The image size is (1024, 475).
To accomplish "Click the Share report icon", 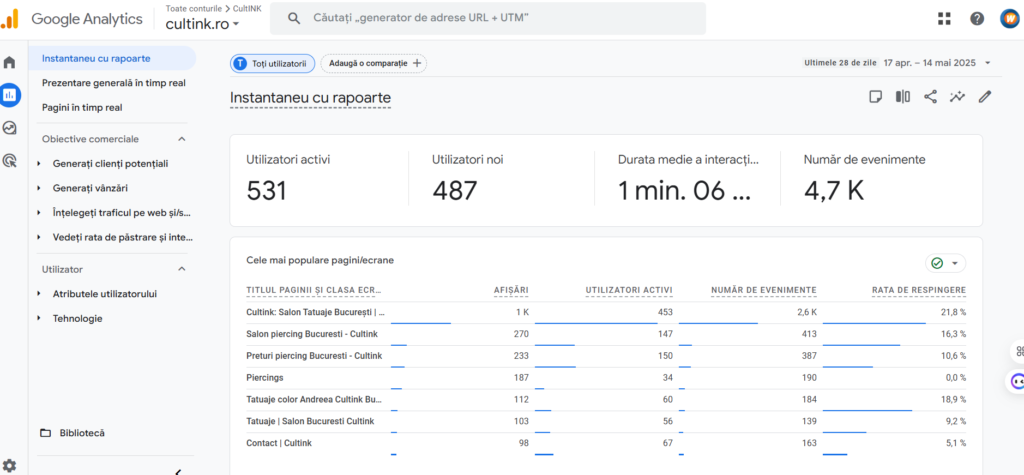I will [930, 97].
